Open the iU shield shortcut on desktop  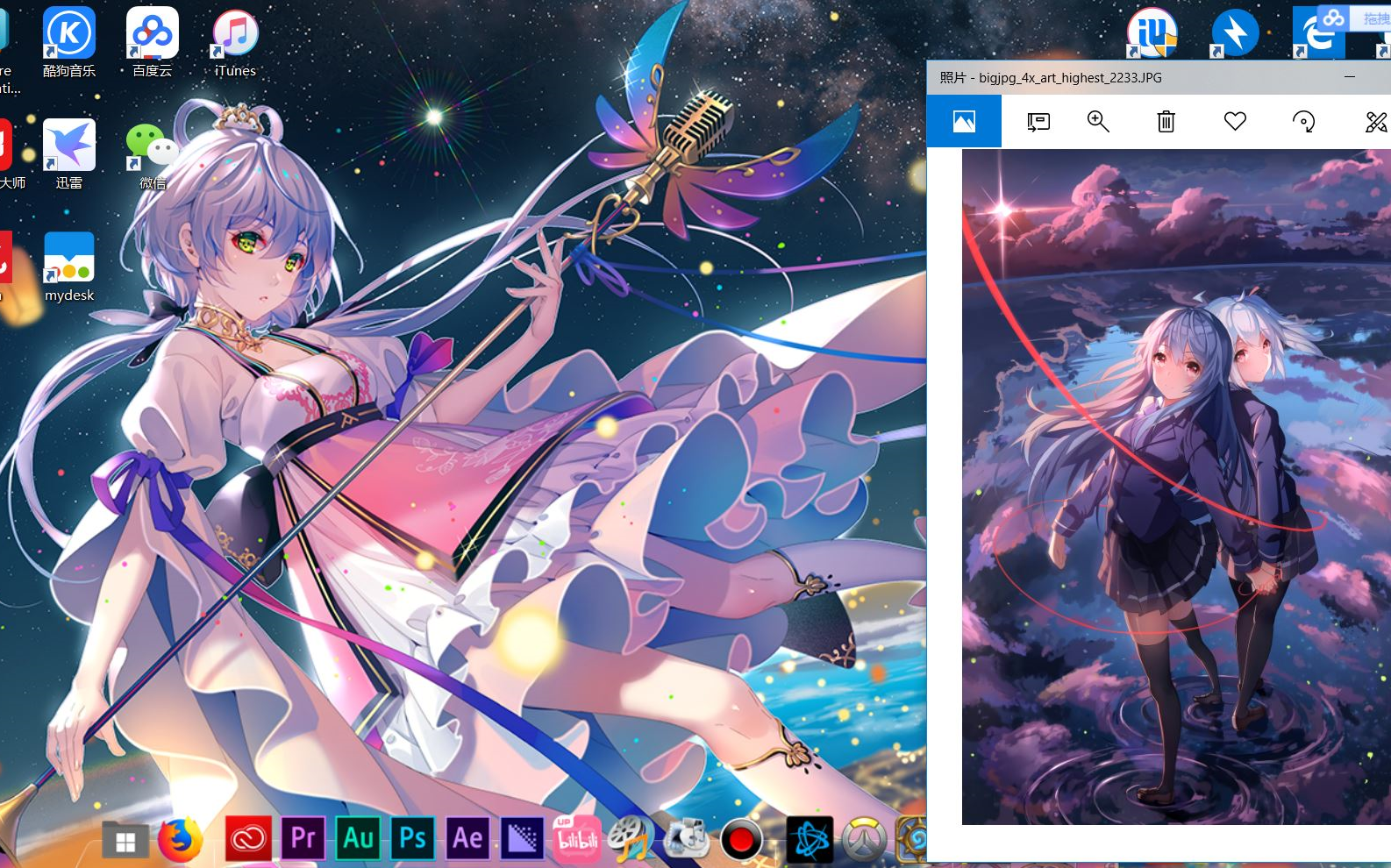point(1152,32)
